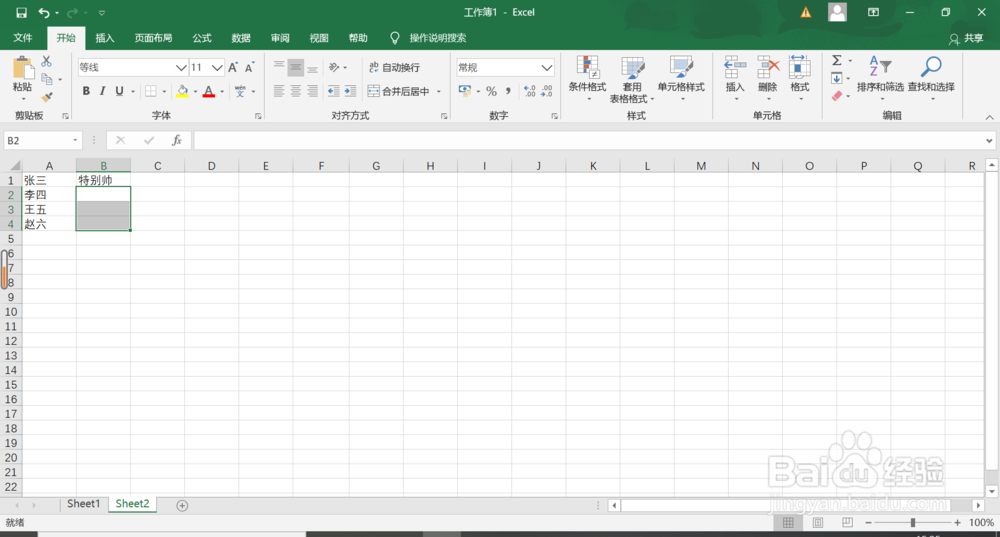Expand the 合并后居中 merge options arrow
1000x537 pixels.
pos(439,91)
